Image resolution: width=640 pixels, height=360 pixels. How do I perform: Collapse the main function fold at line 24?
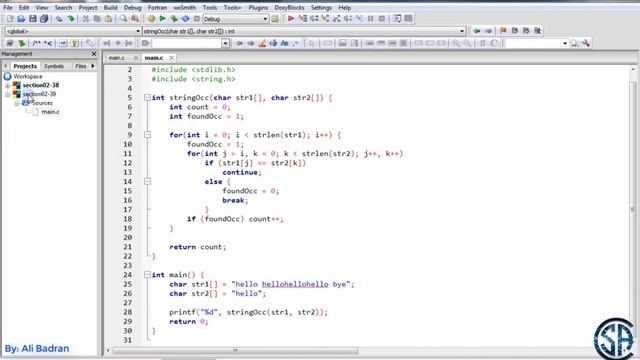click(x=147, y=275)
